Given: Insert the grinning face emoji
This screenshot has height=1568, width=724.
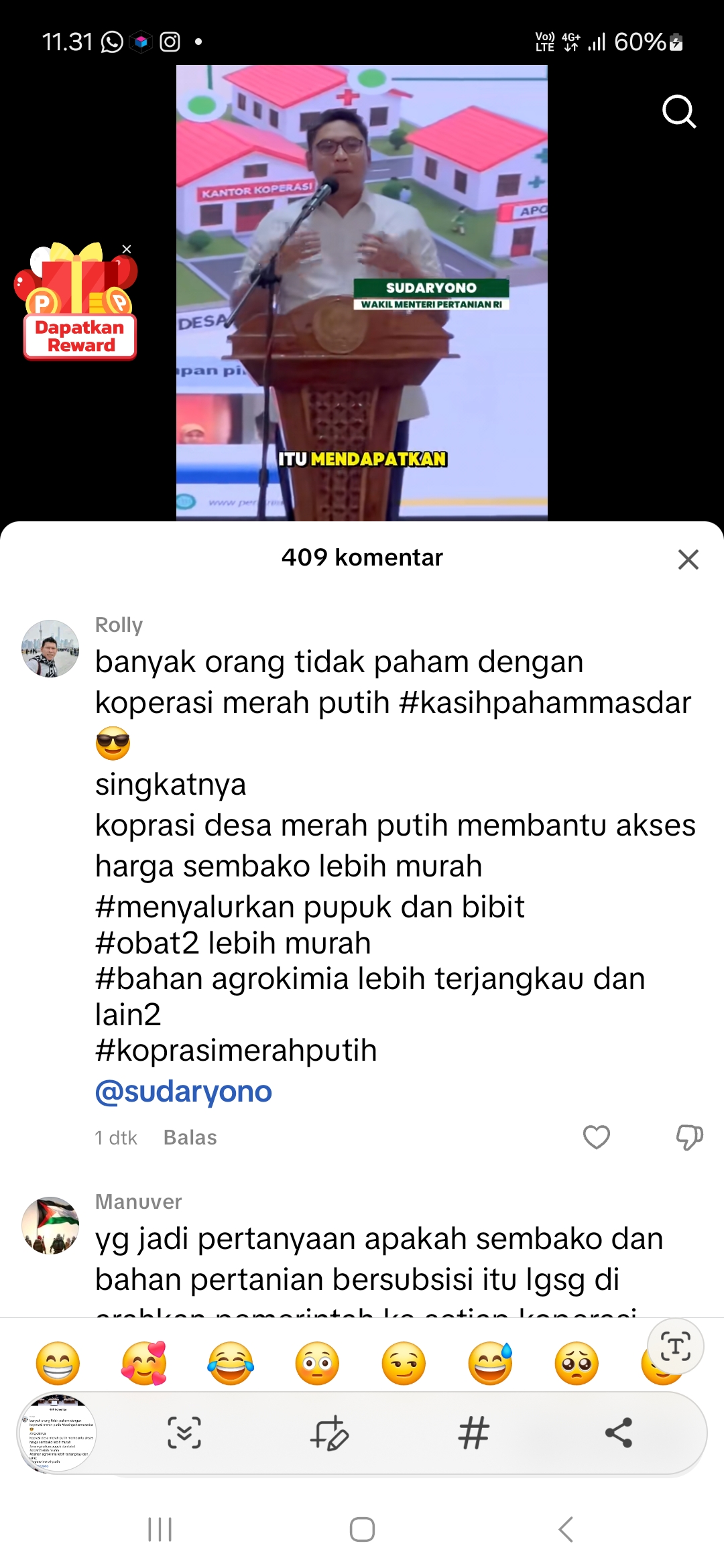Looking at the screenshot, I should [x=58, y=1364].
